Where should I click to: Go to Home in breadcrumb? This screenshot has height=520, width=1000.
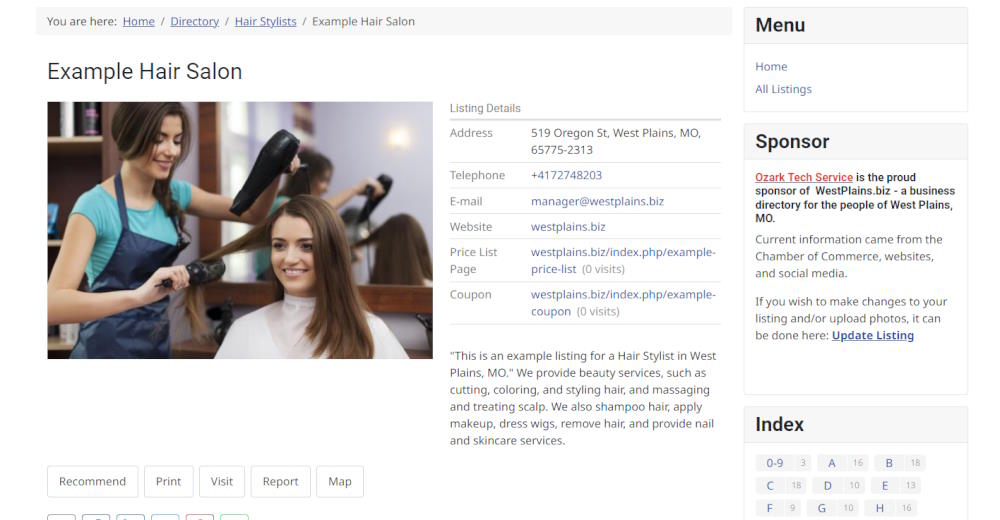tap(138, 21)
